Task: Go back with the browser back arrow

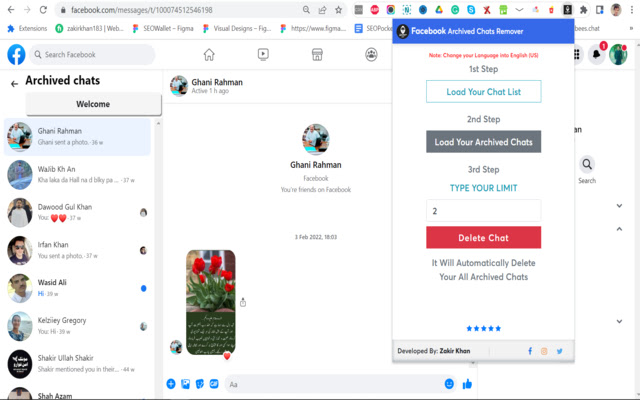Action: click(11, 10)
